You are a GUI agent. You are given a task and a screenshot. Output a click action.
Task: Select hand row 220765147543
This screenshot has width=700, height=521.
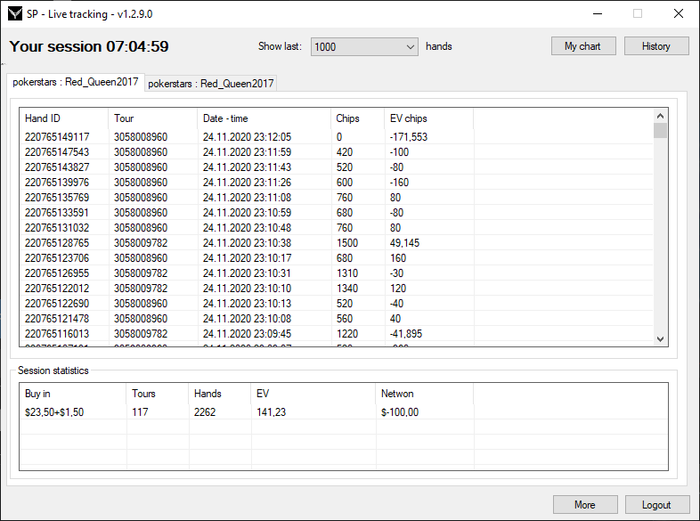(336, 152)
